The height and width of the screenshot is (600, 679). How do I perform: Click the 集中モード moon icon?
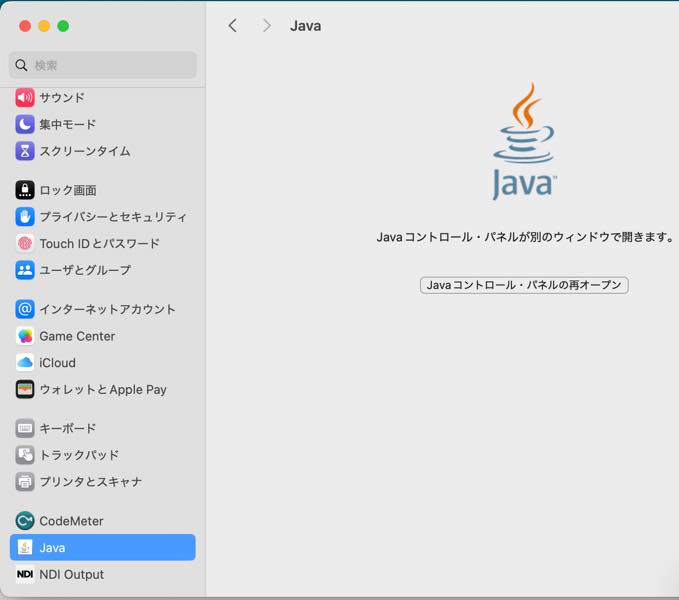coord(25,124)
